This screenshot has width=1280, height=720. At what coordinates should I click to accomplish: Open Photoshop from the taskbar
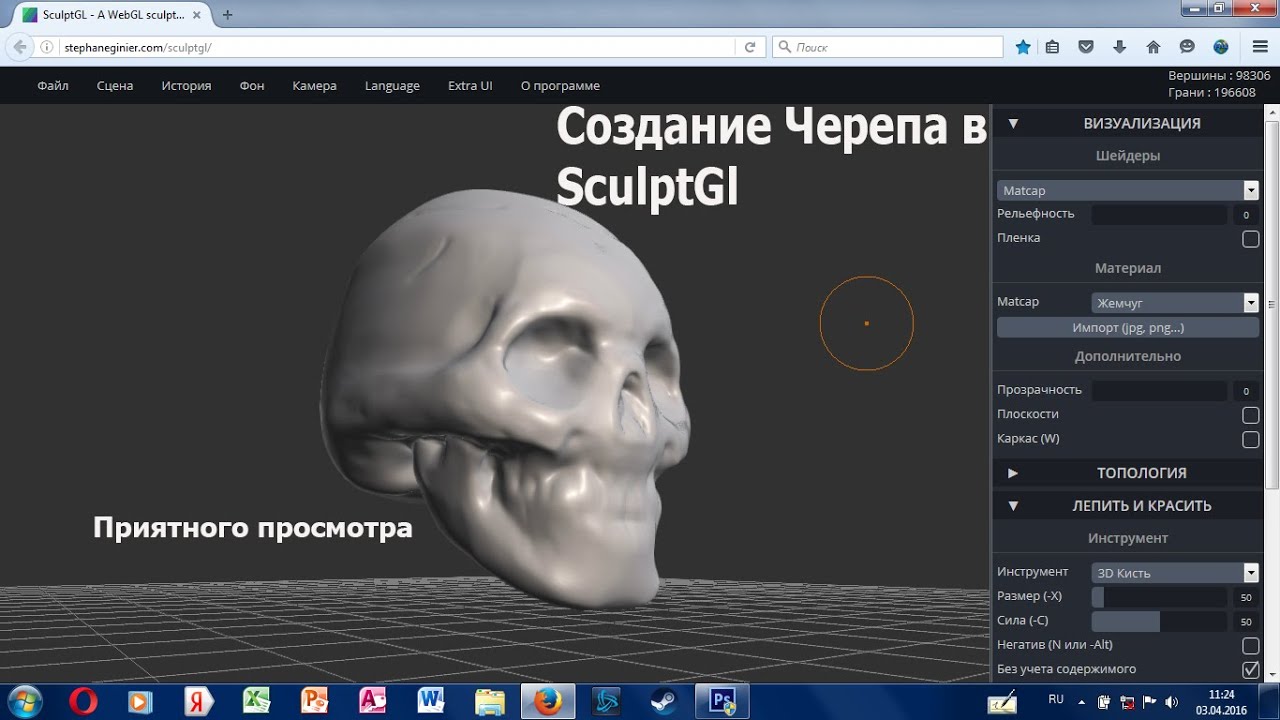(x=722, y=702)
